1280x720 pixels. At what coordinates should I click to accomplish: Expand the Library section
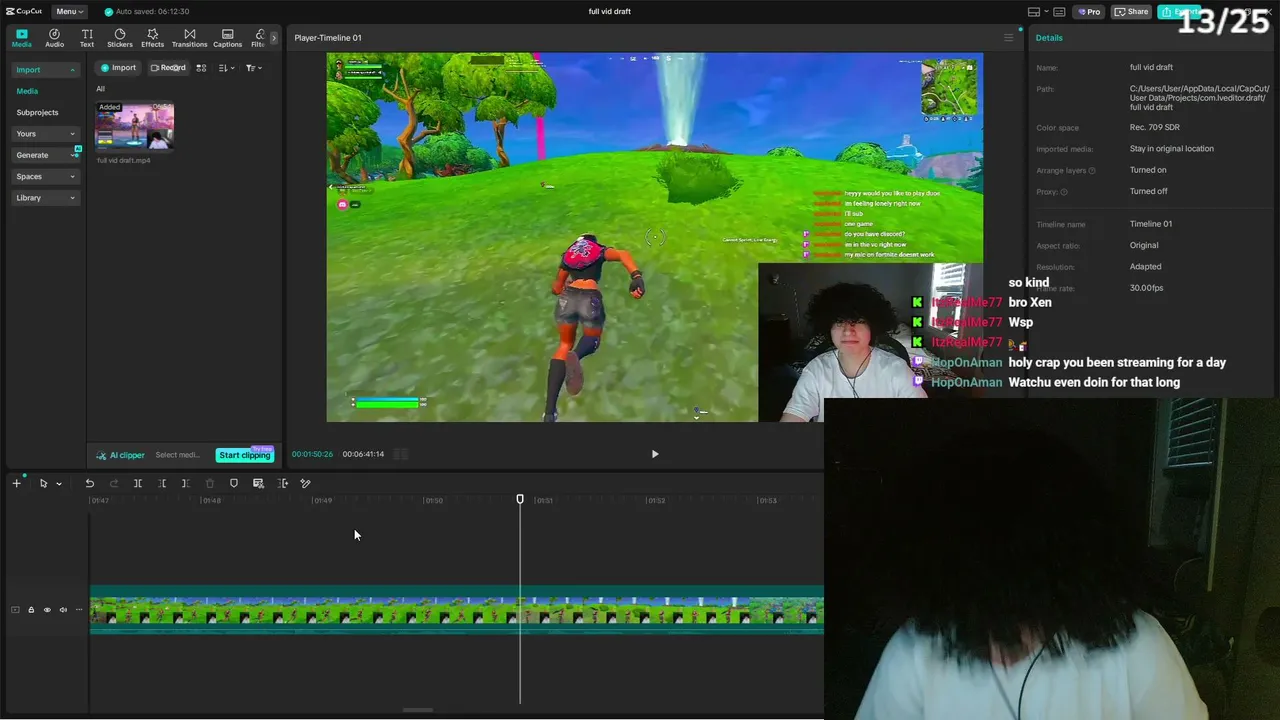point(45,198)
